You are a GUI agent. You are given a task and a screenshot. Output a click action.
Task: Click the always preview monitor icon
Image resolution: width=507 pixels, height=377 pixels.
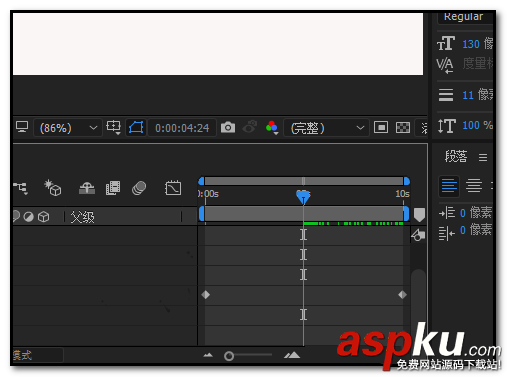point(22,127)
